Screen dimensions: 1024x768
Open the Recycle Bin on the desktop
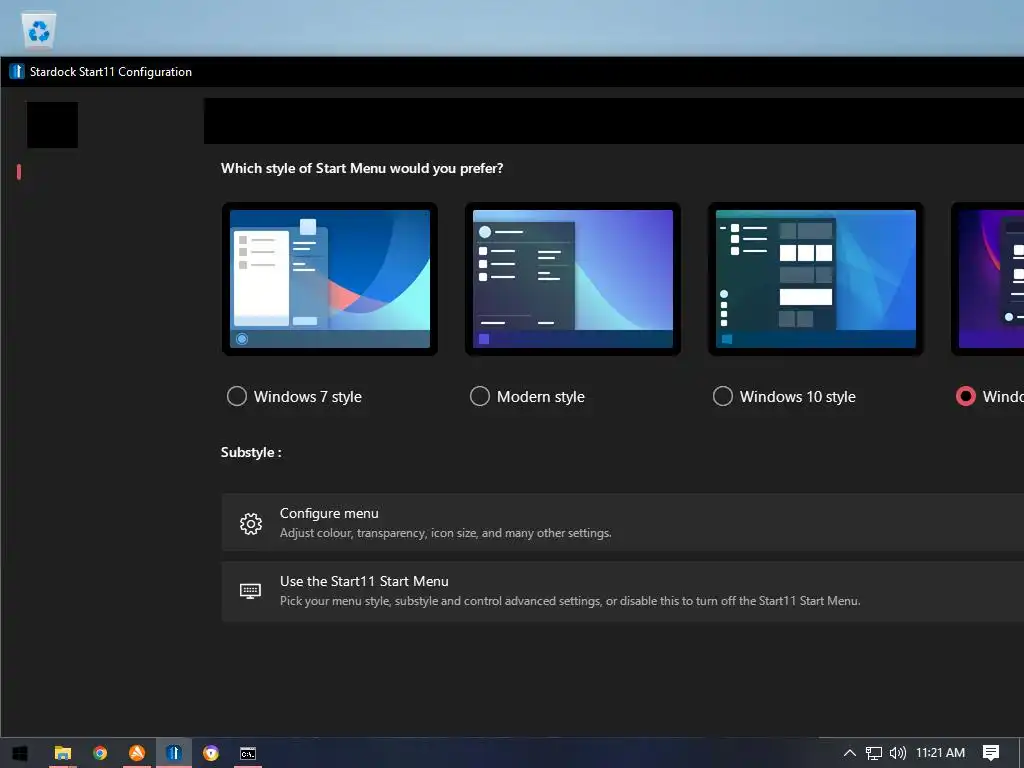click(x=39, y=30)
